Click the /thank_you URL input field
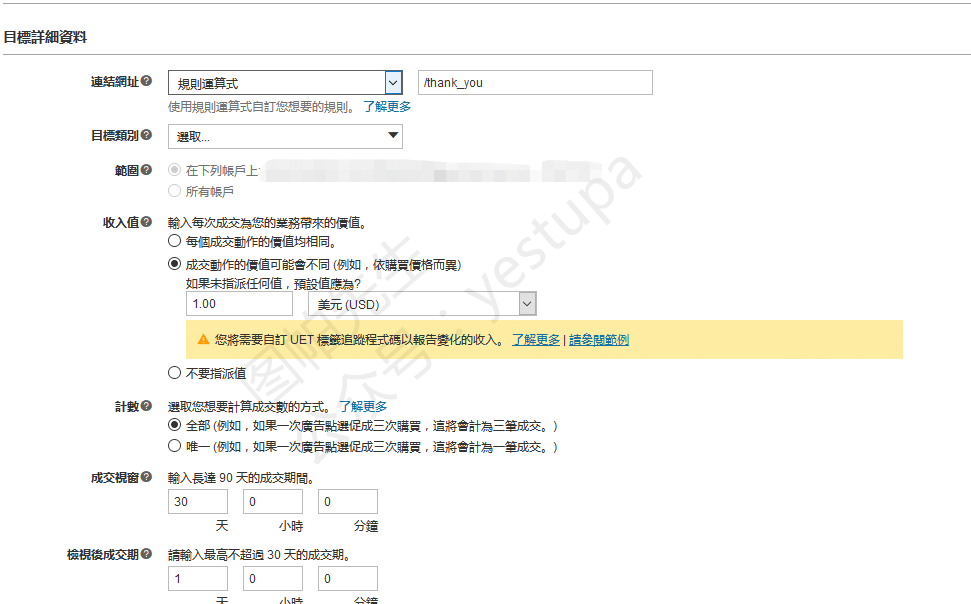Image resolution: width=971 pixels, height=604 pixels. (535, 82)
